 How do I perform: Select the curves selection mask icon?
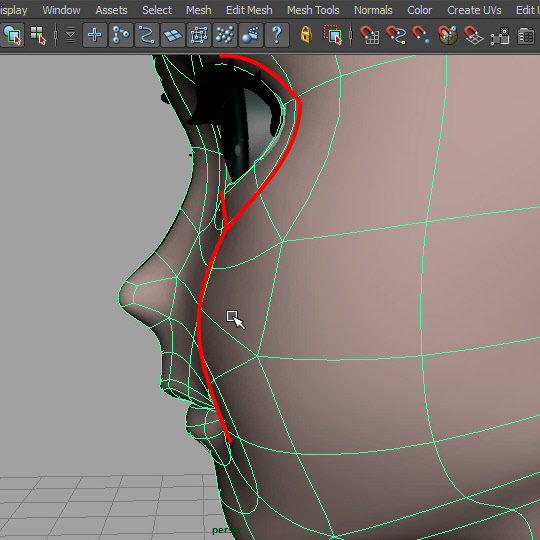tap(147, 35)
